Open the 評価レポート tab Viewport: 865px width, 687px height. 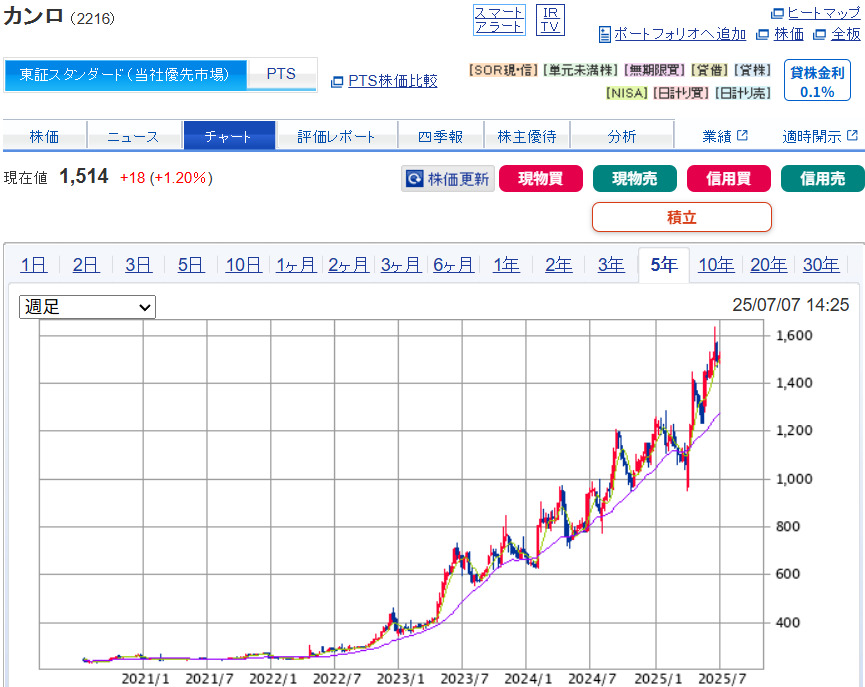(x=337, y=136)
